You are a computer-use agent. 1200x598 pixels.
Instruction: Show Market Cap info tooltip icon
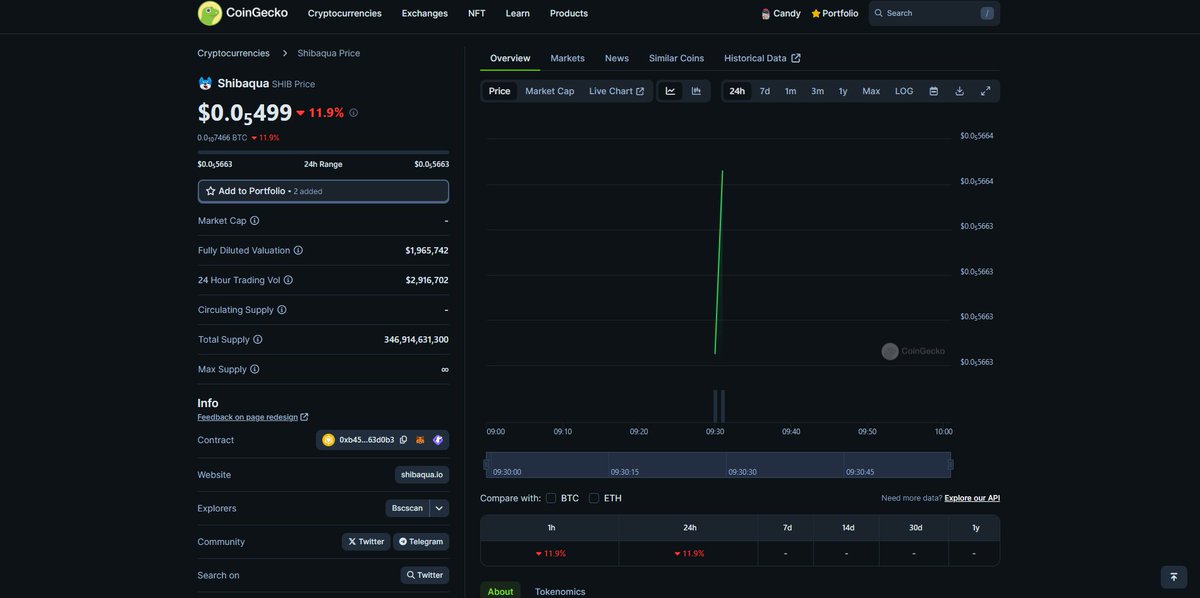pos(255,220)
